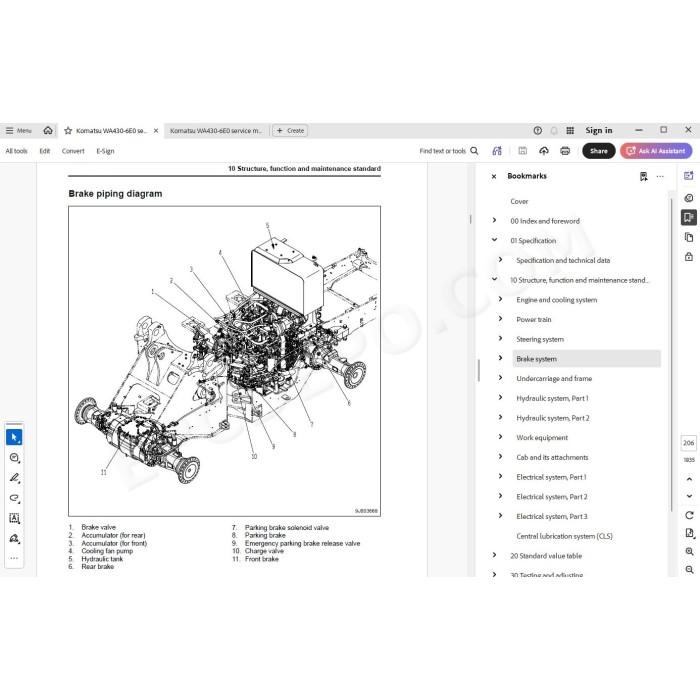Viewport: 700px width, 700px height.
Task: Click the Ask AI Assistant button
Action: [656, 151]
